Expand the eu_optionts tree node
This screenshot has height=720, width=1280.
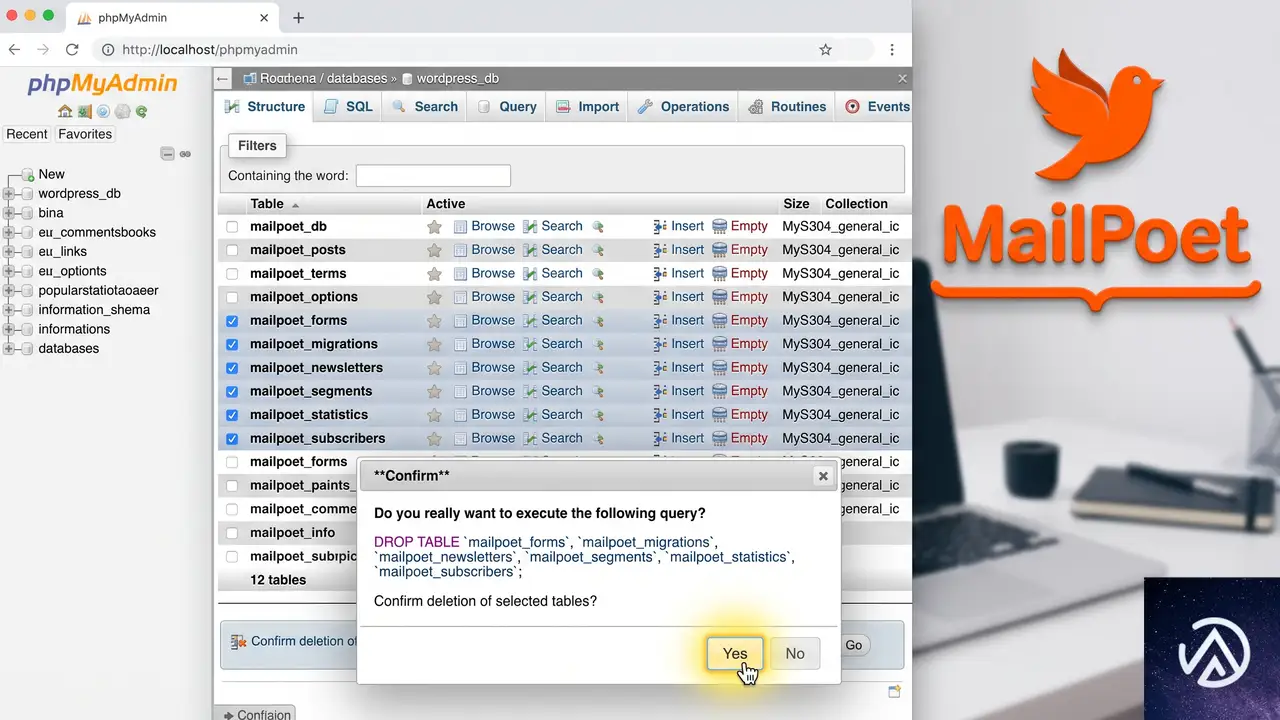[x=9, y=271]
